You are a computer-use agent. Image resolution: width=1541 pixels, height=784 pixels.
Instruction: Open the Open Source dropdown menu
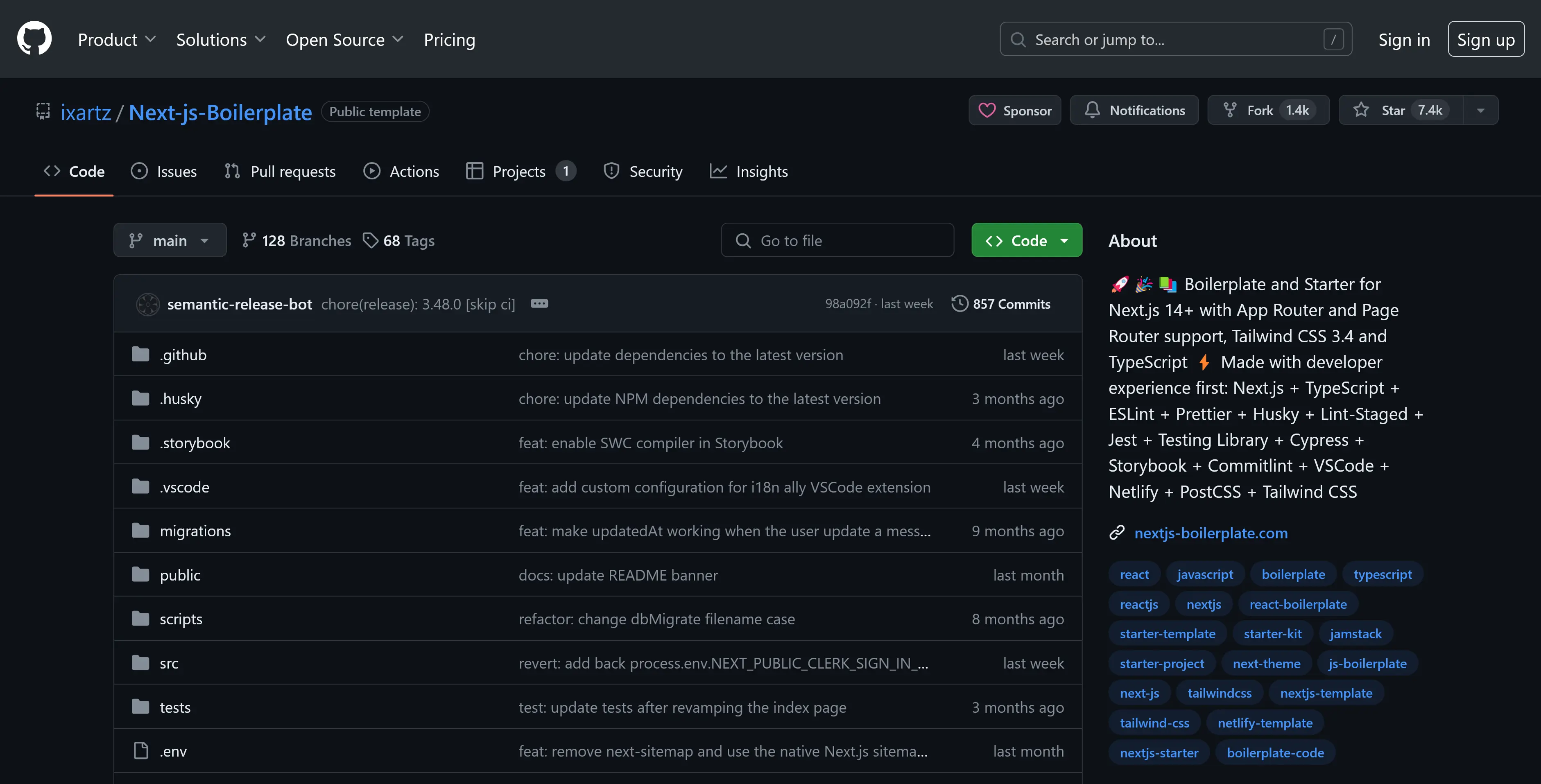[344, 39]
